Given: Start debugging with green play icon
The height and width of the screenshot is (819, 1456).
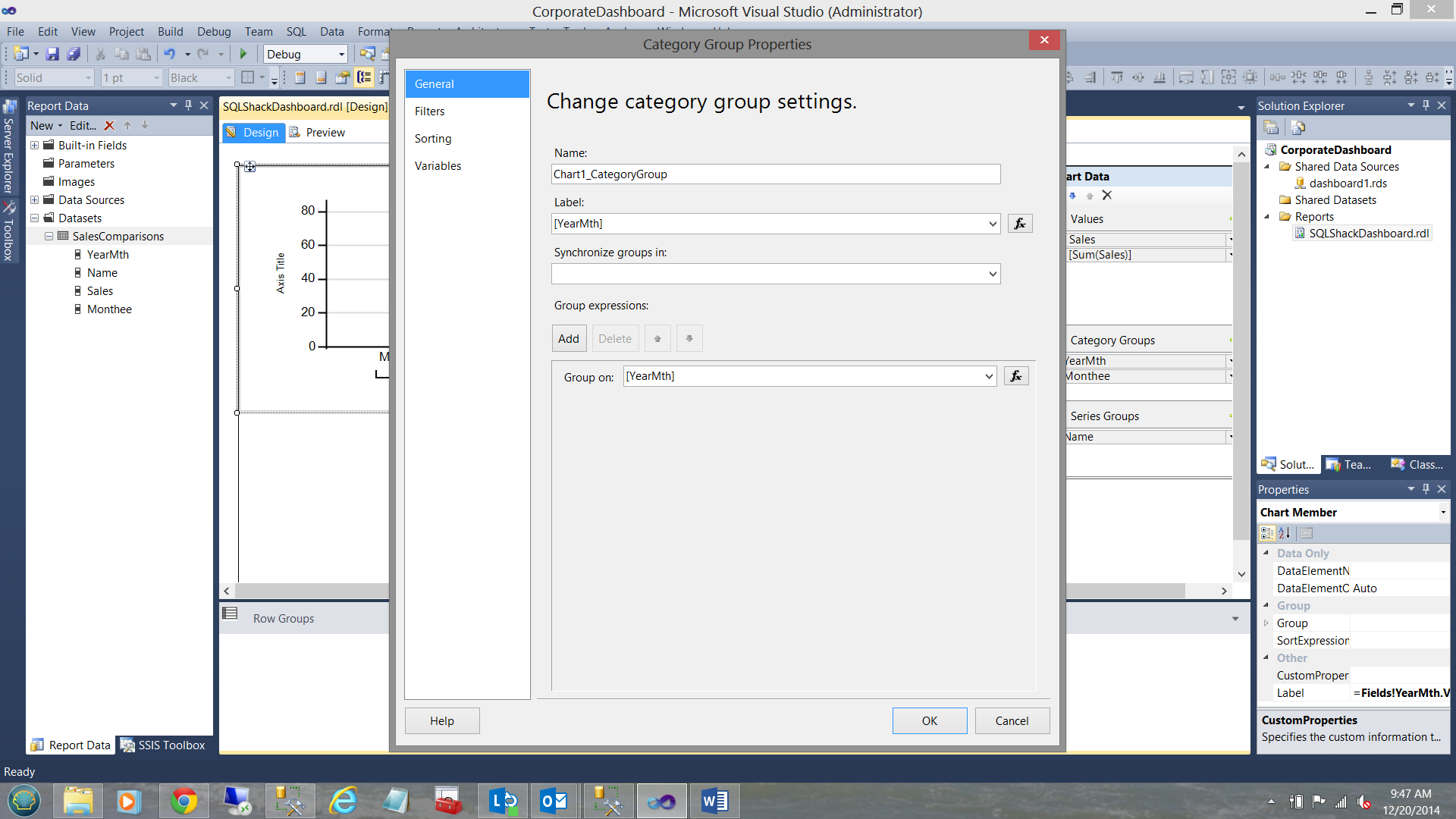Looking at the screenshot, I should [243, 54].
